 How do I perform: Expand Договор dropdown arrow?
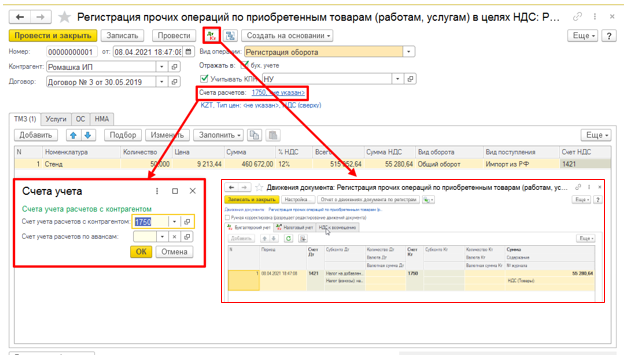(162, 82)
